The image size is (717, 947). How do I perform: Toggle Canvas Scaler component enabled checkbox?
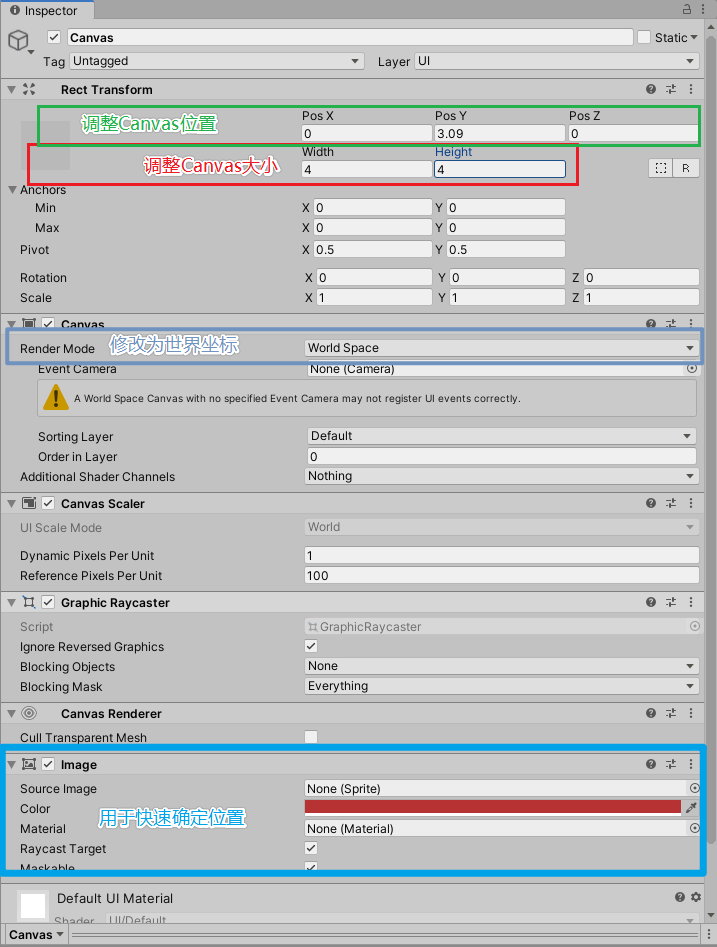48,503
